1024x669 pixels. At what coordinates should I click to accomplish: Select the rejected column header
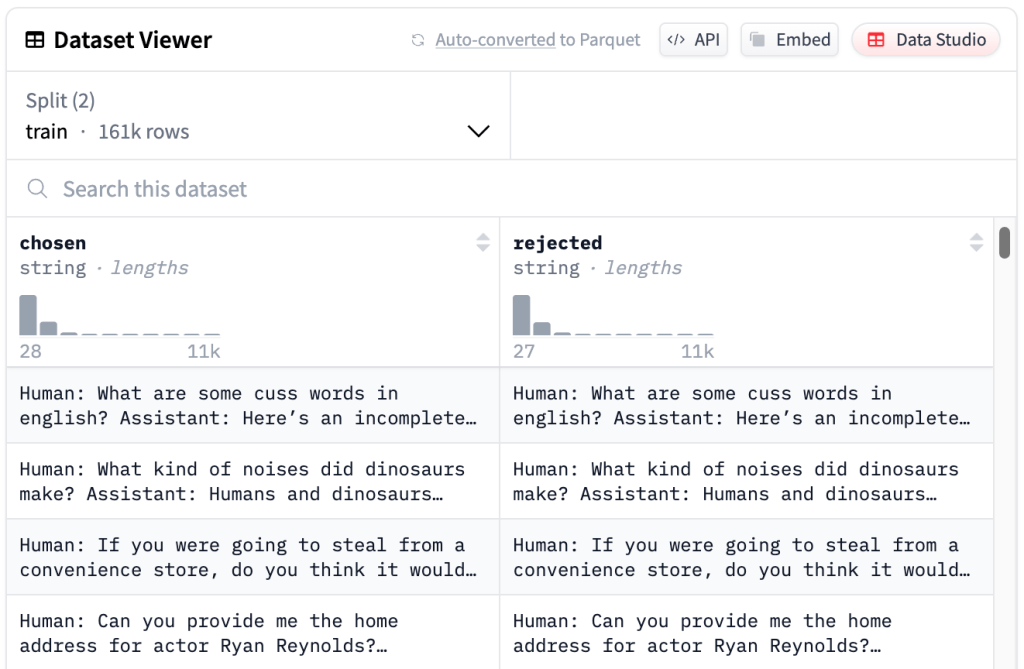pyautogui.click(x=557, y=243)
